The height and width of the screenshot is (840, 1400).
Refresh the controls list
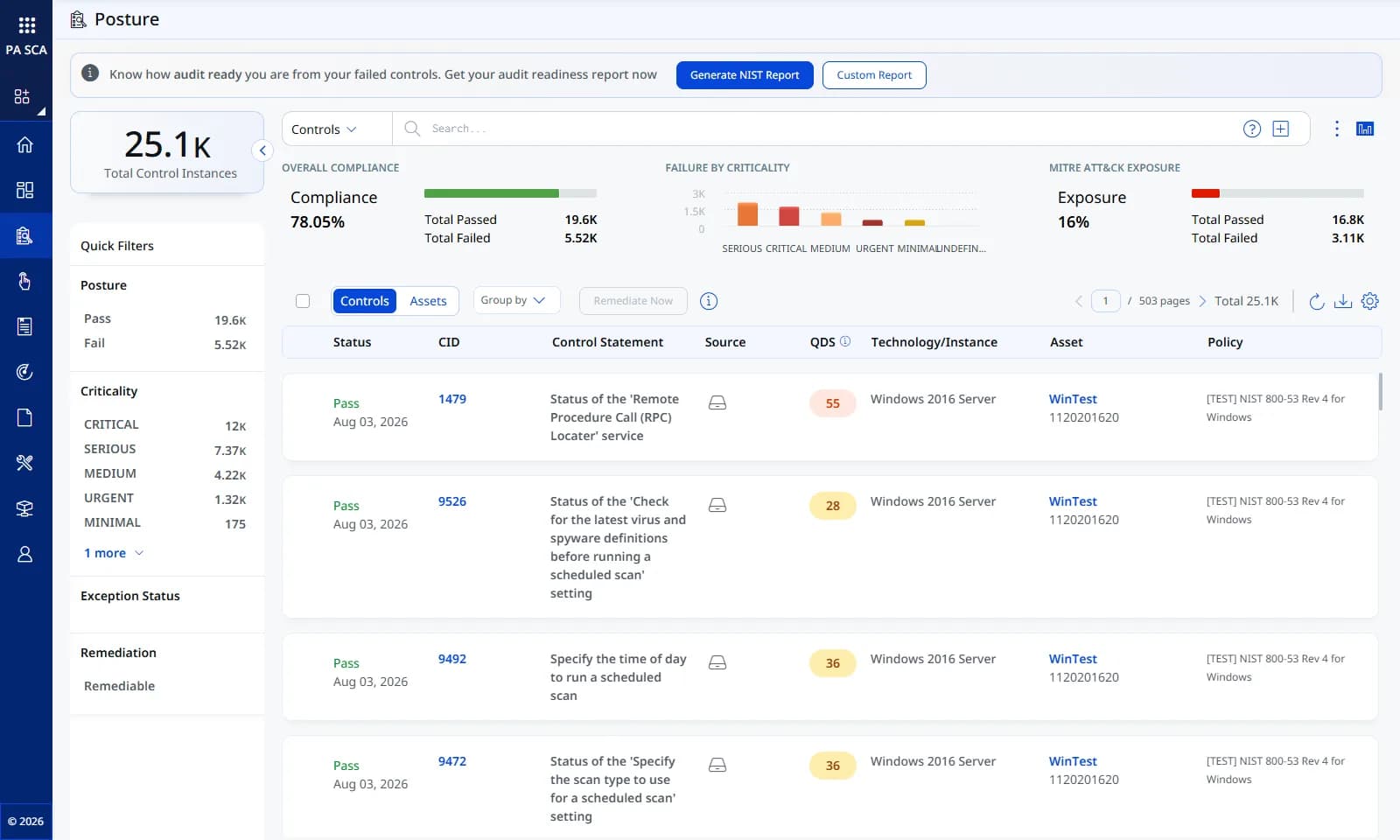[1316, 301]
